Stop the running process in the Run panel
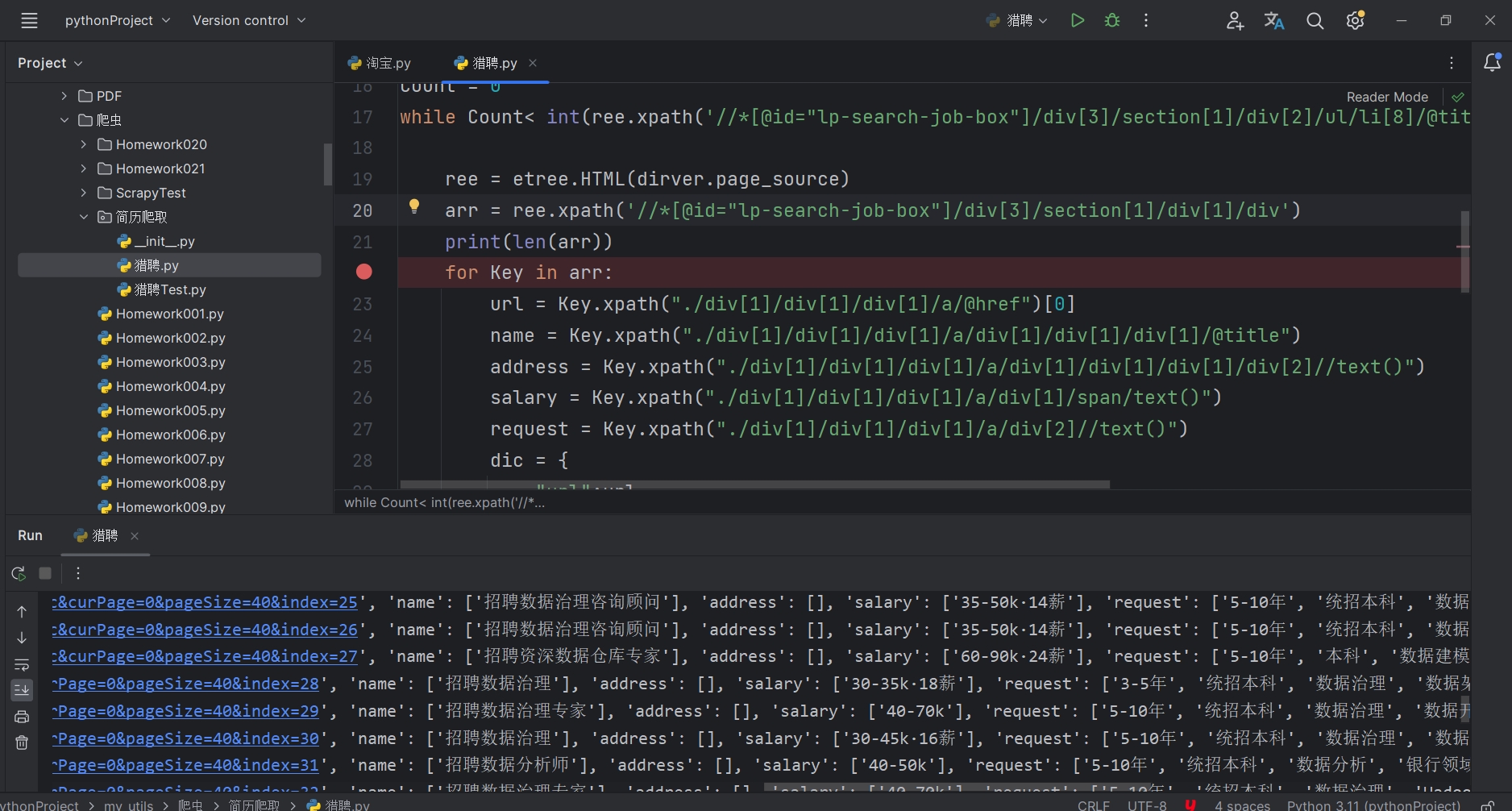The image size is (1512, 811). click(x=45, y=573)
